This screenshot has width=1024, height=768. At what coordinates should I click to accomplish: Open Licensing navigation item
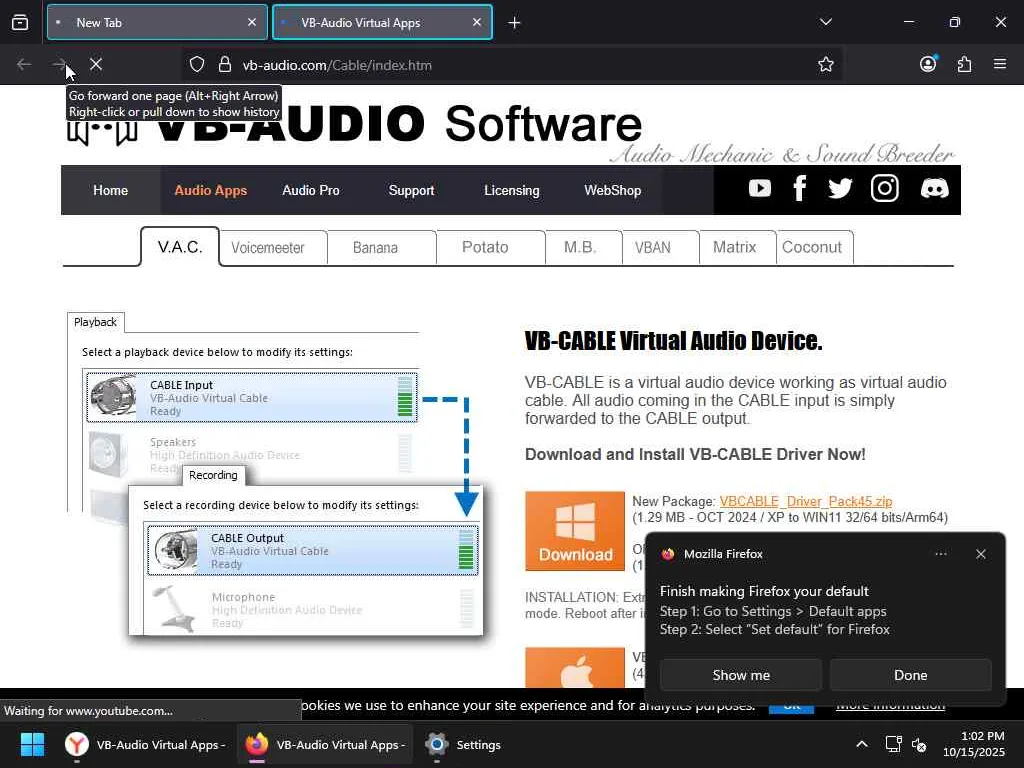pyautogui.click(x=512, y=190)
